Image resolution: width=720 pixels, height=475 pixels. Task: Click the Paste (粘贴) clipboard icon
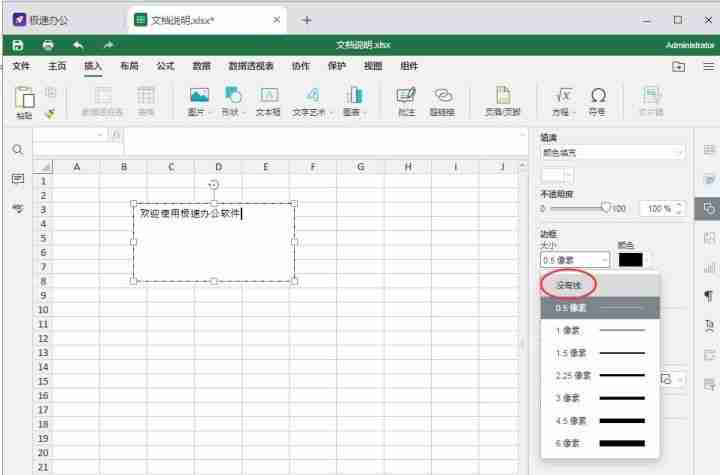click(x=24, y=97)
